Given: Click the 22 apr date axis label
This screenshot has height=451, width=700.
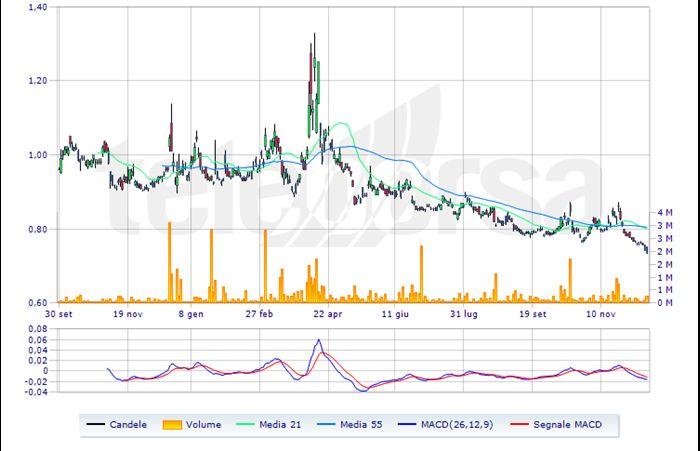Looking at the screenshot, I should (327, 313).
